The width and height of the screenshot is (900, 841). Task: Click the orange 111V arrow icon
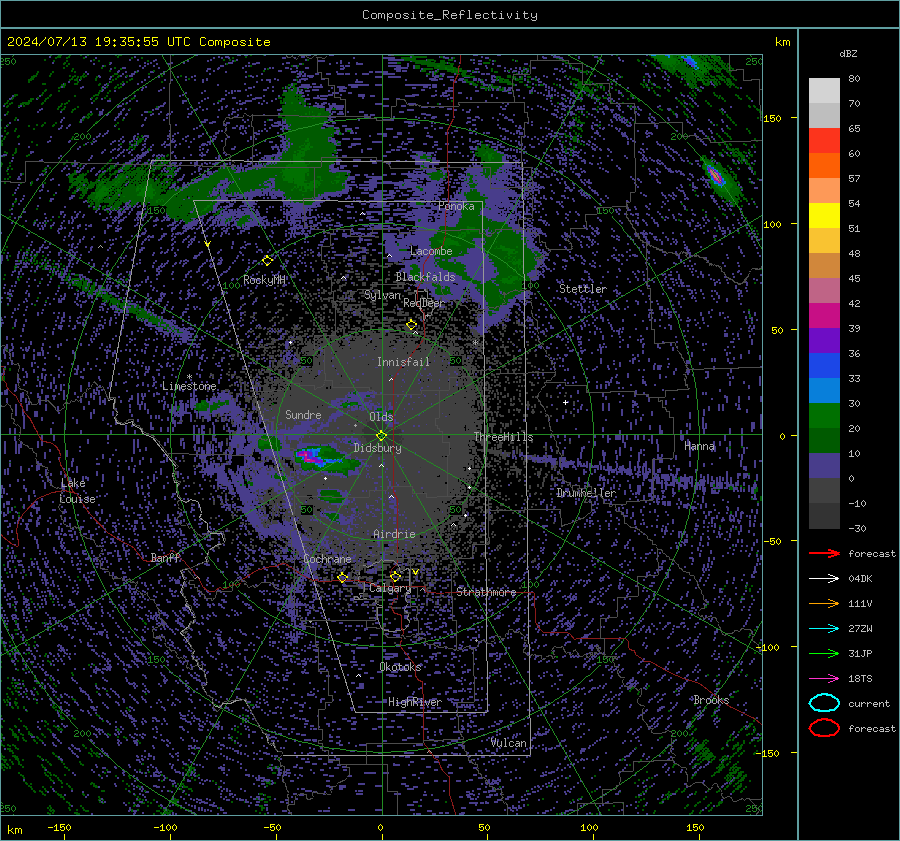pos(824,603)
